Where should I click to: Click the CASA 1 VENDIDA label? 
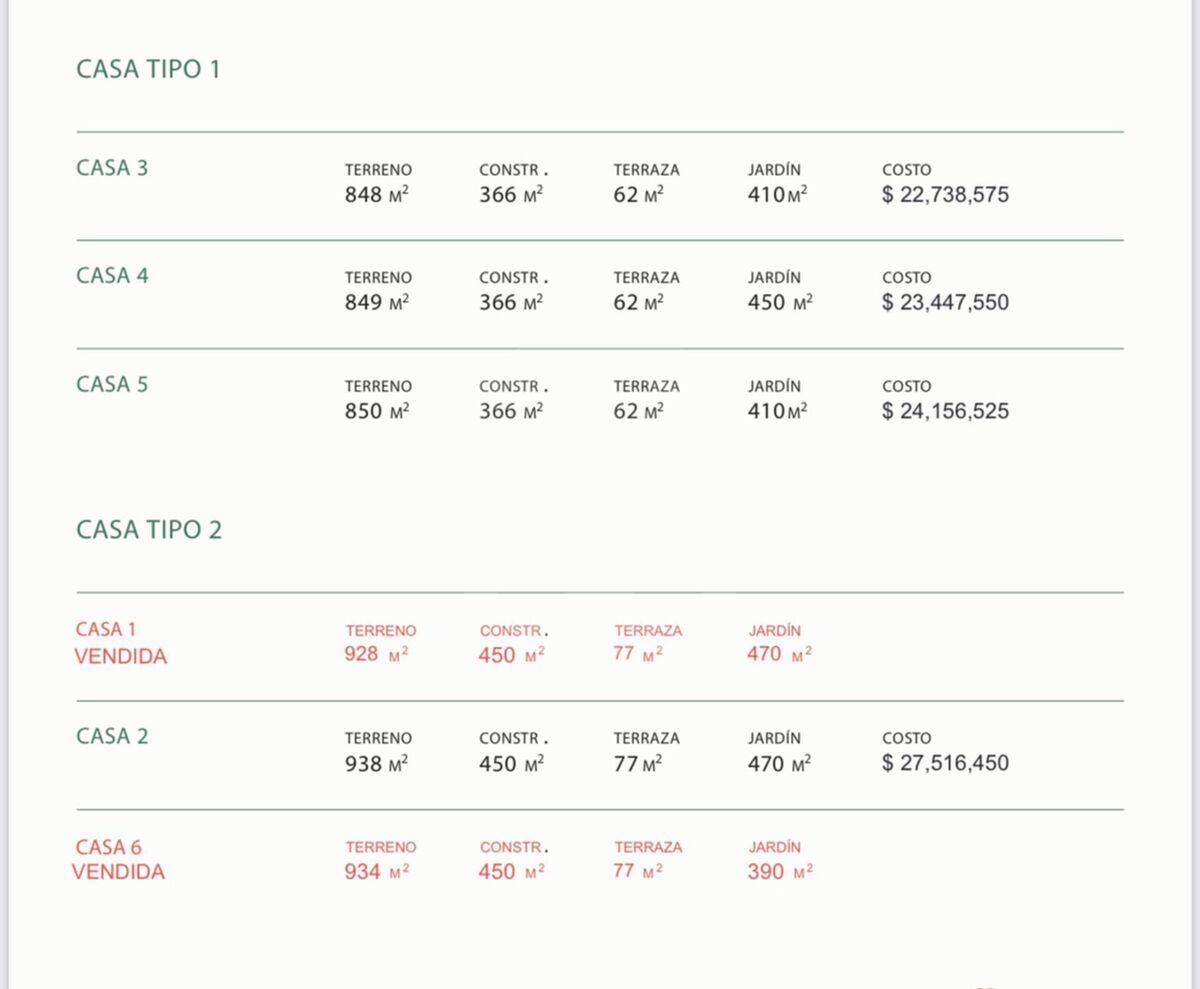120,643
